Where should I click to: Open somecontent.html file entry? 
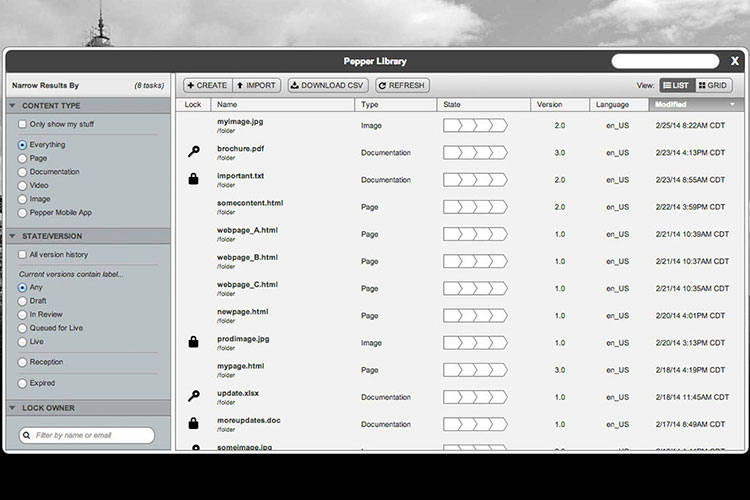[x=250, y=203]
